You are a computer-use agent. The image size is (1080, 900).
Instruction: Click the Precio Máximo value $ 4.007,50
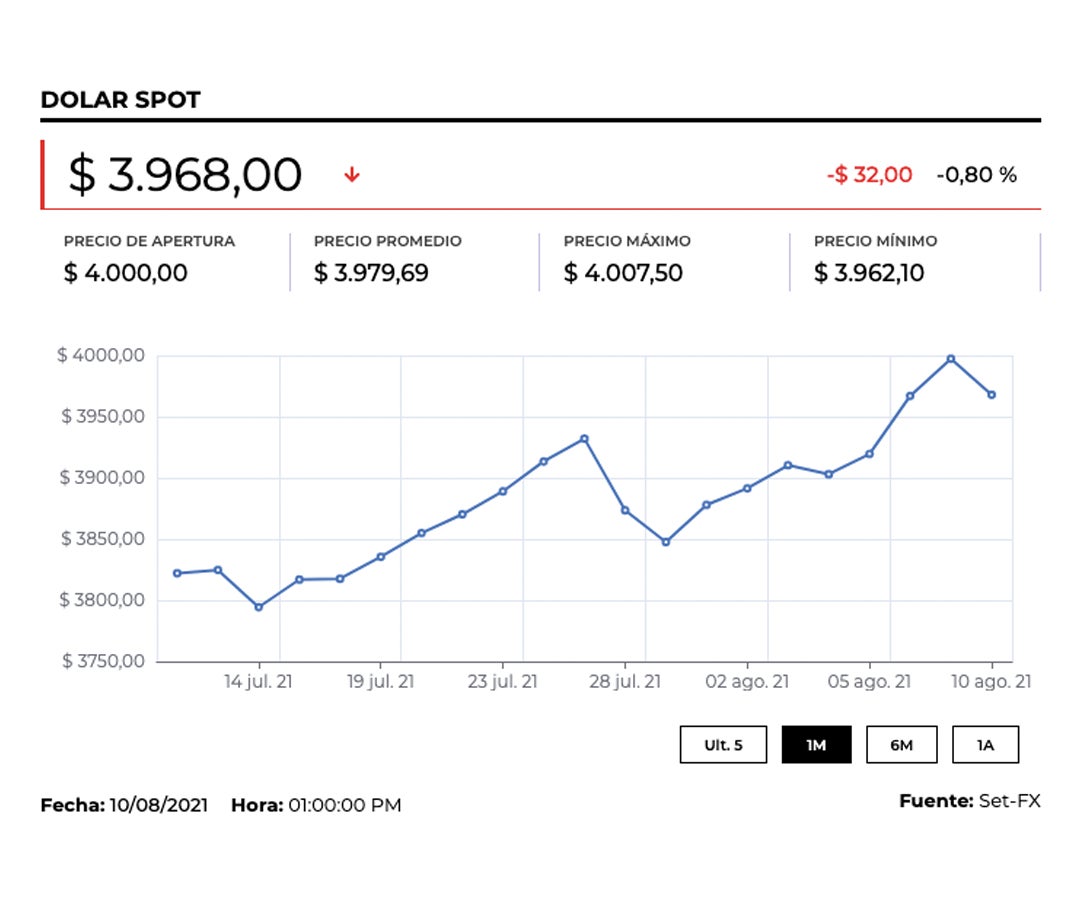point(623,272)
